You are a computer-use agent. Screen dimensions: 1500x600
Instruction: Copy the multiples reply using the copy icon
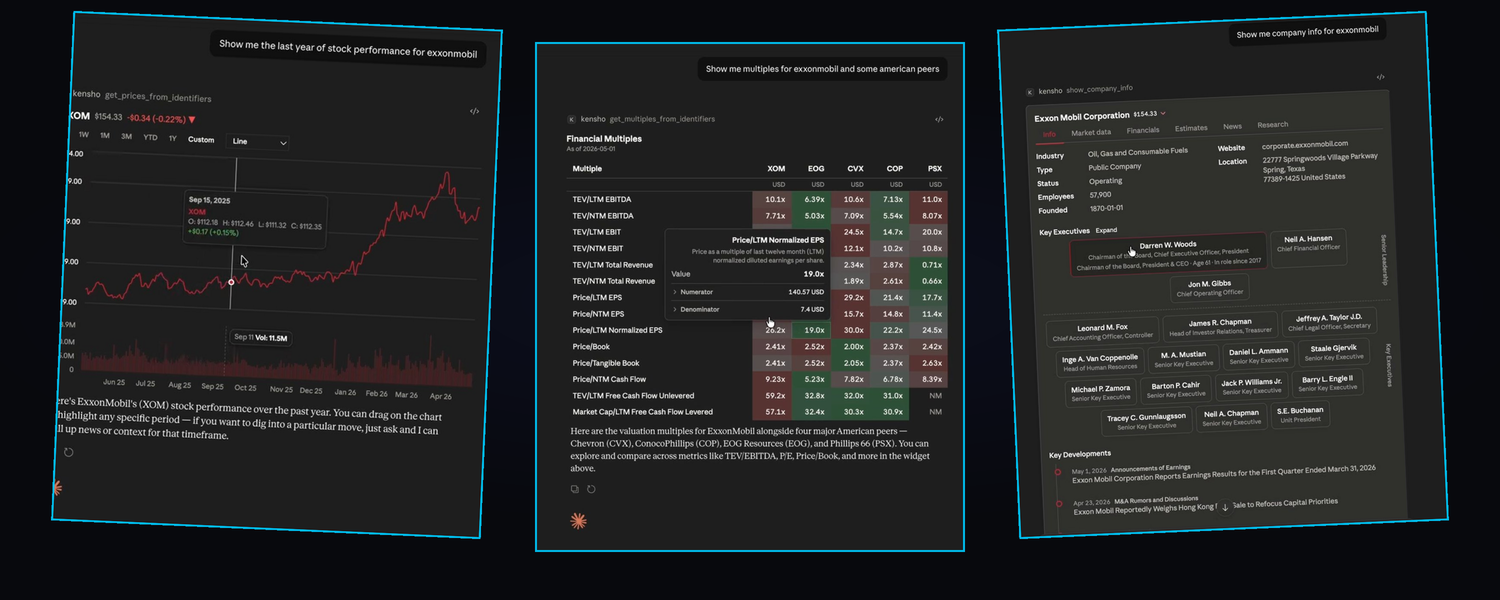pyautogui.click(x=574, y=489)
